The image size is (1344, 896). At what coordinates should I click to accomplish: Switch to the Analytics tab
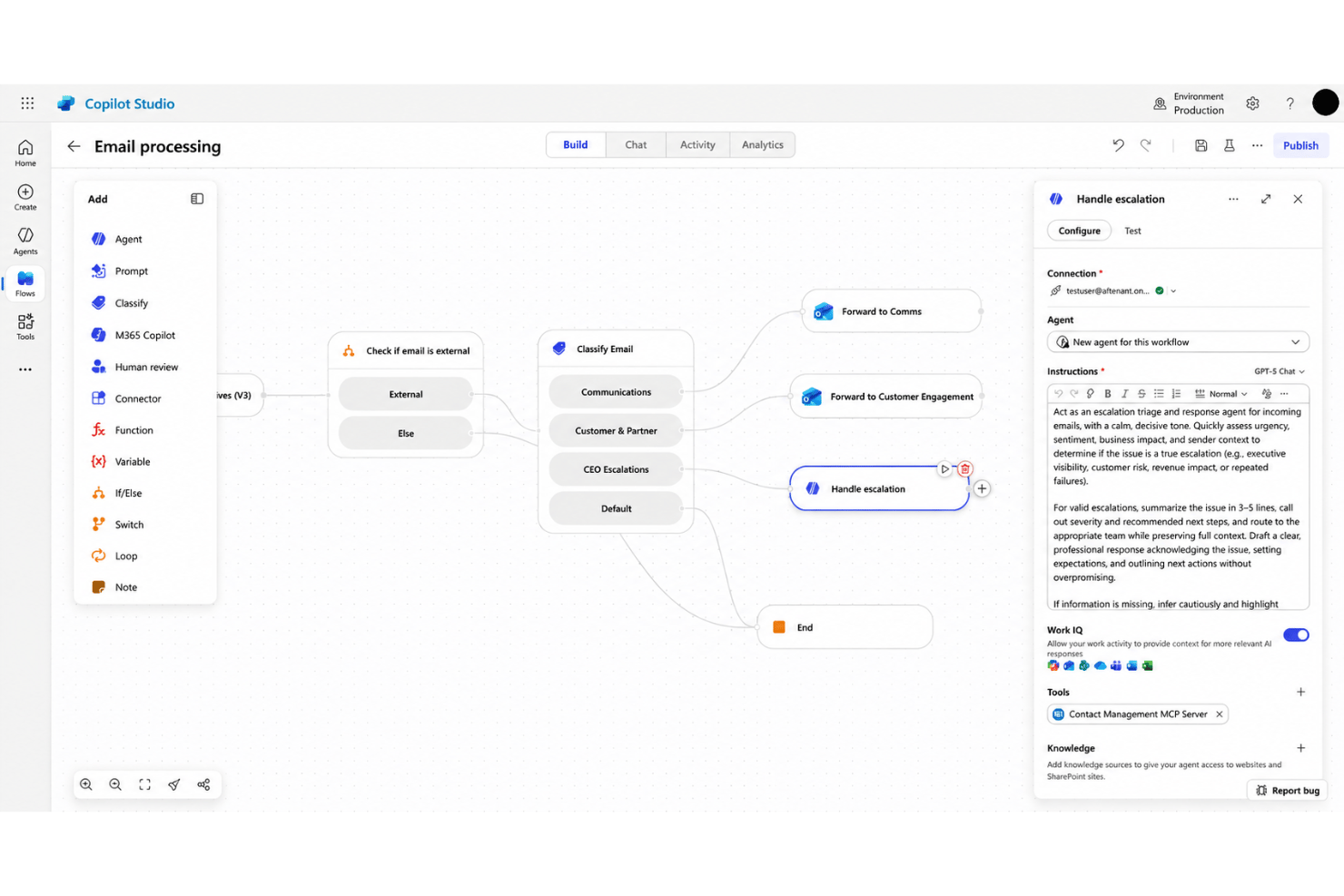click(762, 144)
